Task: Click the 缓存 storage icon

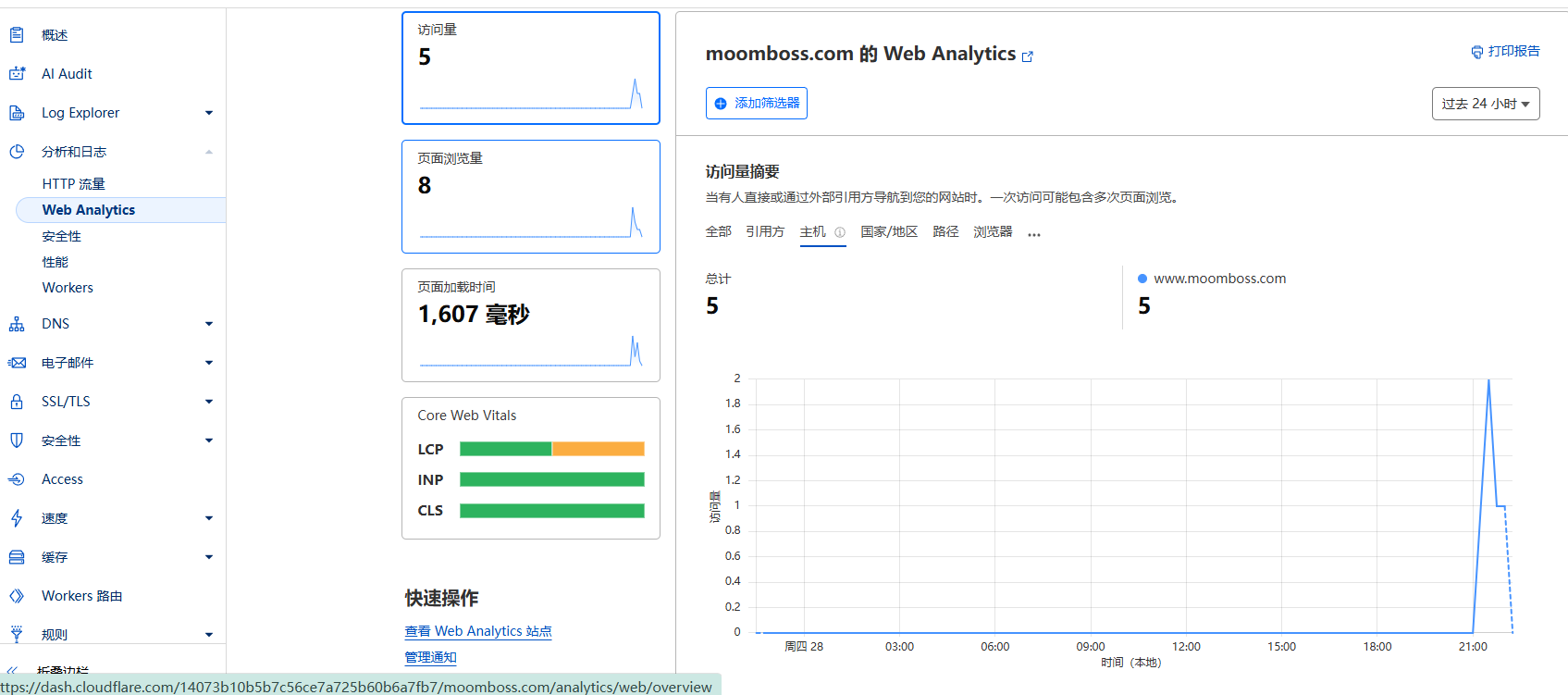Action: pyautogui.click(x=17, y=557)
